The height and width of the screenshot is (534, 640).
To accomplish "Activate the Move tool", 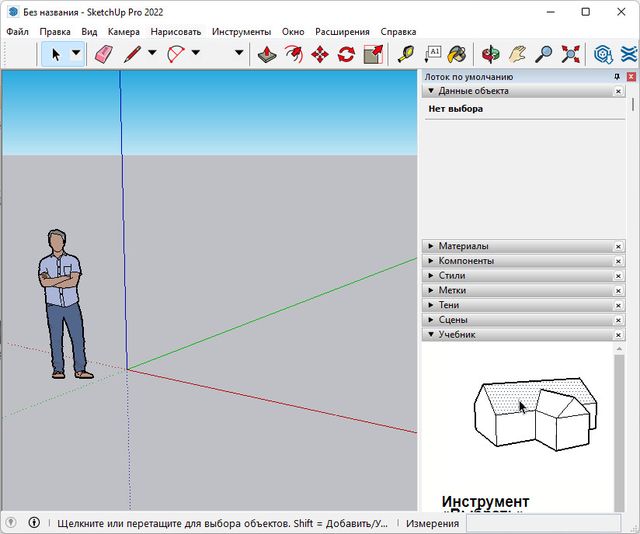I will [320, 54].
